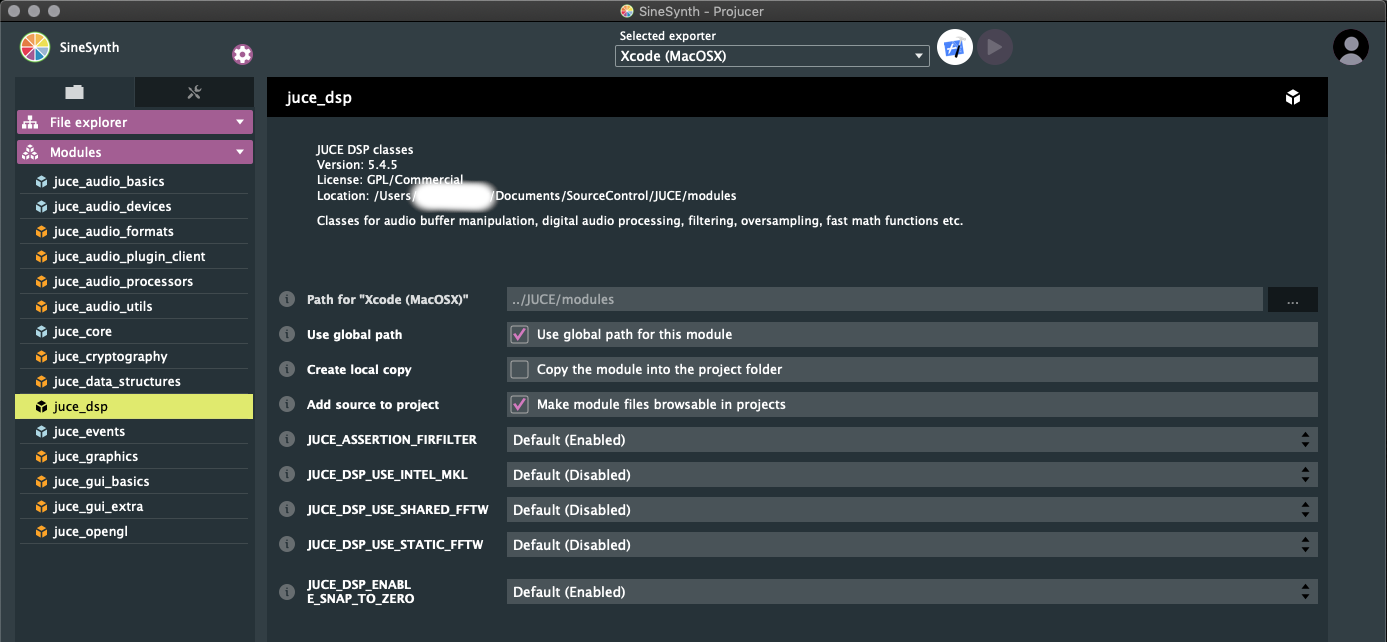Click the module cube icon in juce_dsp header
This screenshot has height=642, width=1387.
(1293, 97)
